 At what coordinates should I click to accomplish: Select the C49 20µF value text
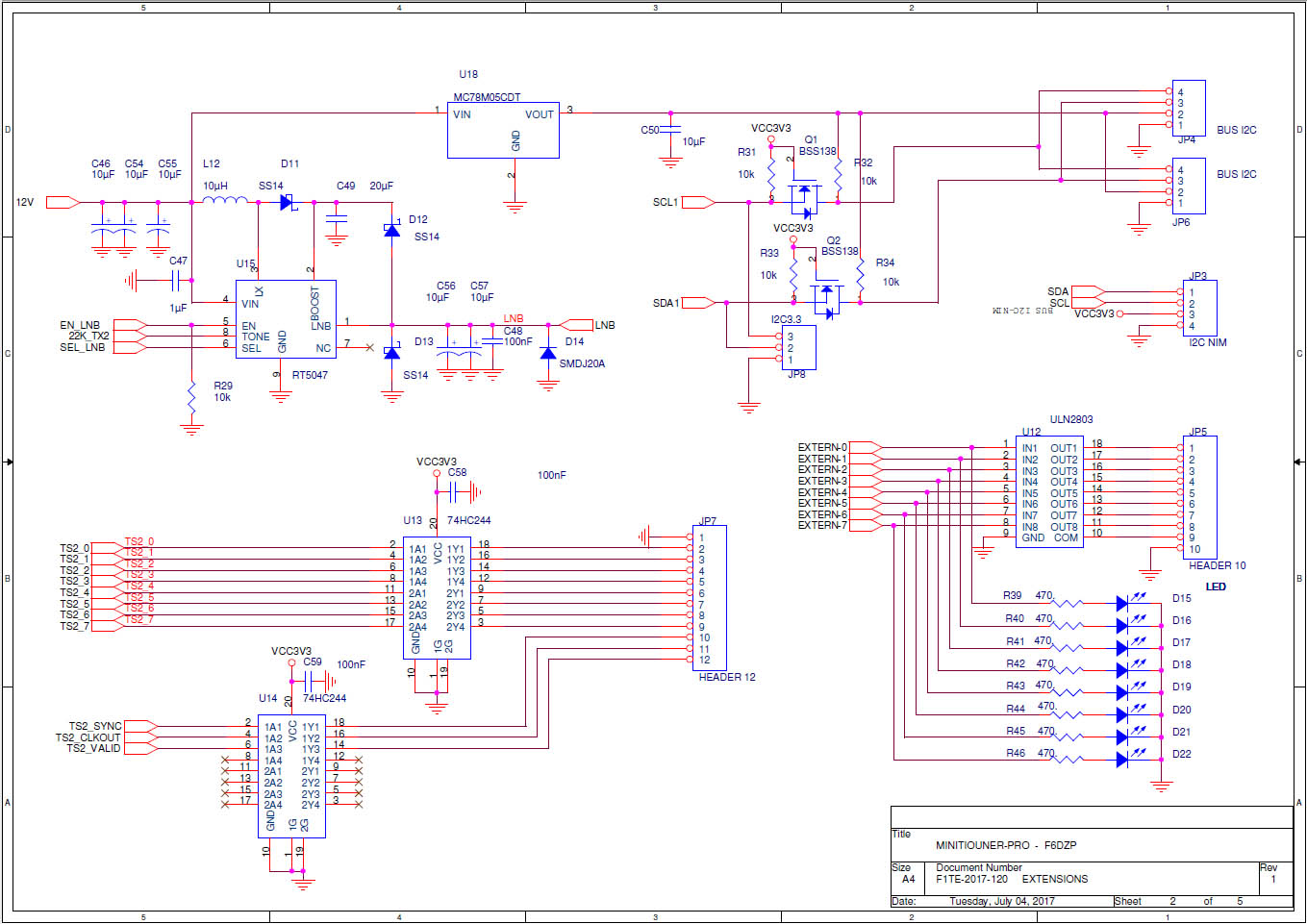click(x=382, y=186)
